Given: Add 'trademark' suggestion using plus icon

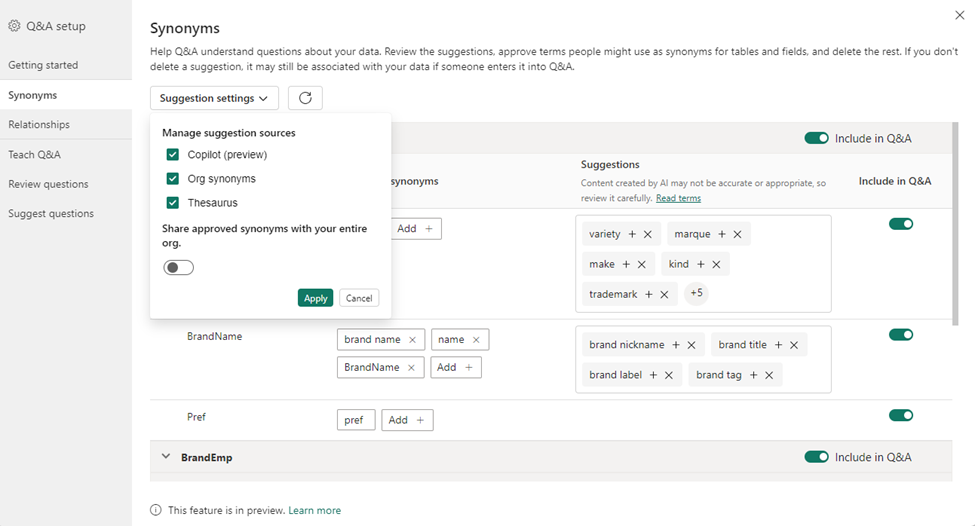Looking at the screenshot, I should click(x=649, y=294).
